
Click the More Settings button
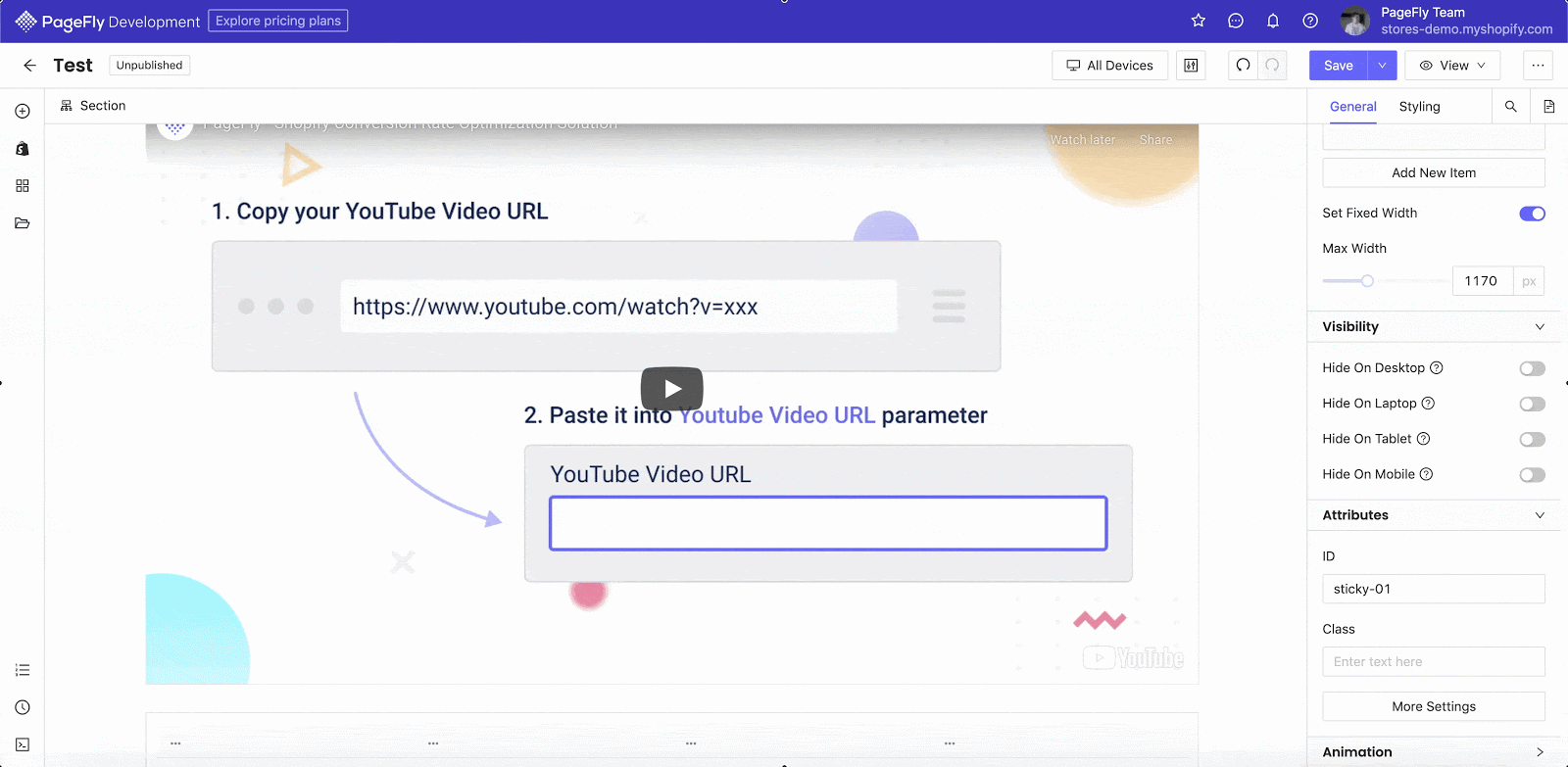pyautogui.click(x=1434, y=706)
